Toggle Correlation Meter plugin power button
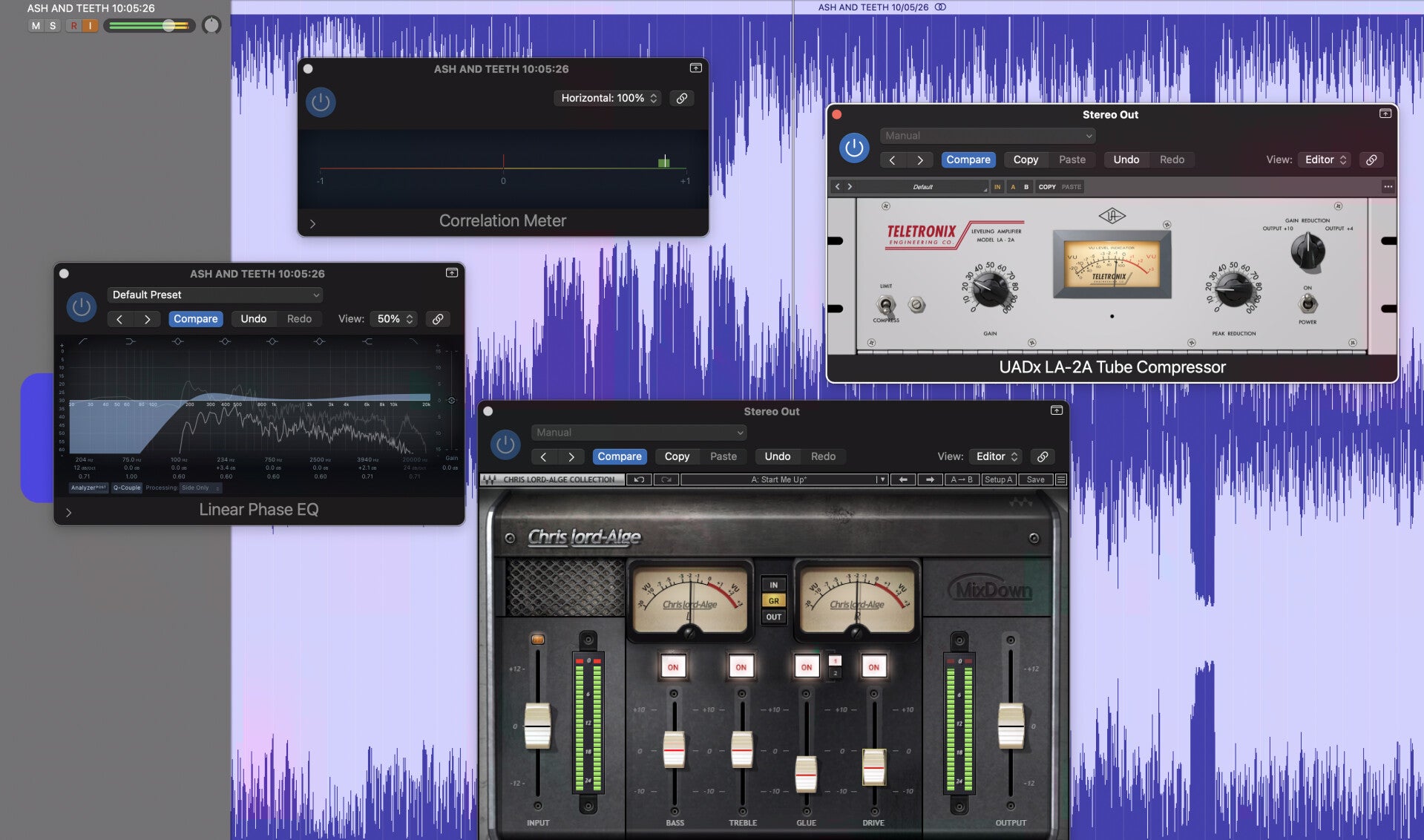 [x=321, y=102]
